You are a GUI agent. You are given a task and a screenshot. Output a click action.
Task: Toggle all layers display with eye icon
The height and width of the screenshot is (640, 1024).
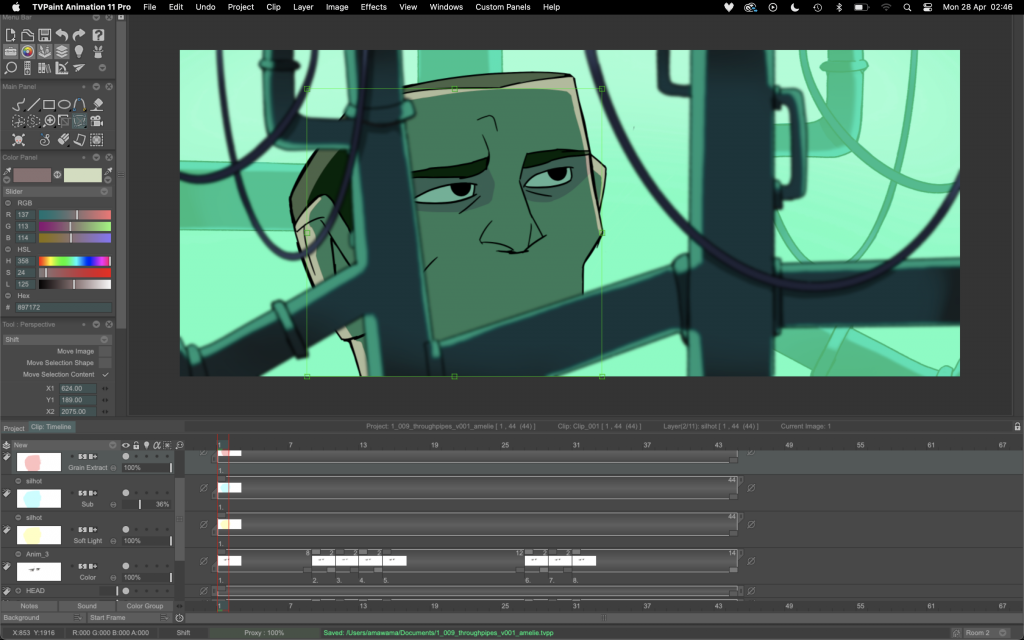pos(125,445)
